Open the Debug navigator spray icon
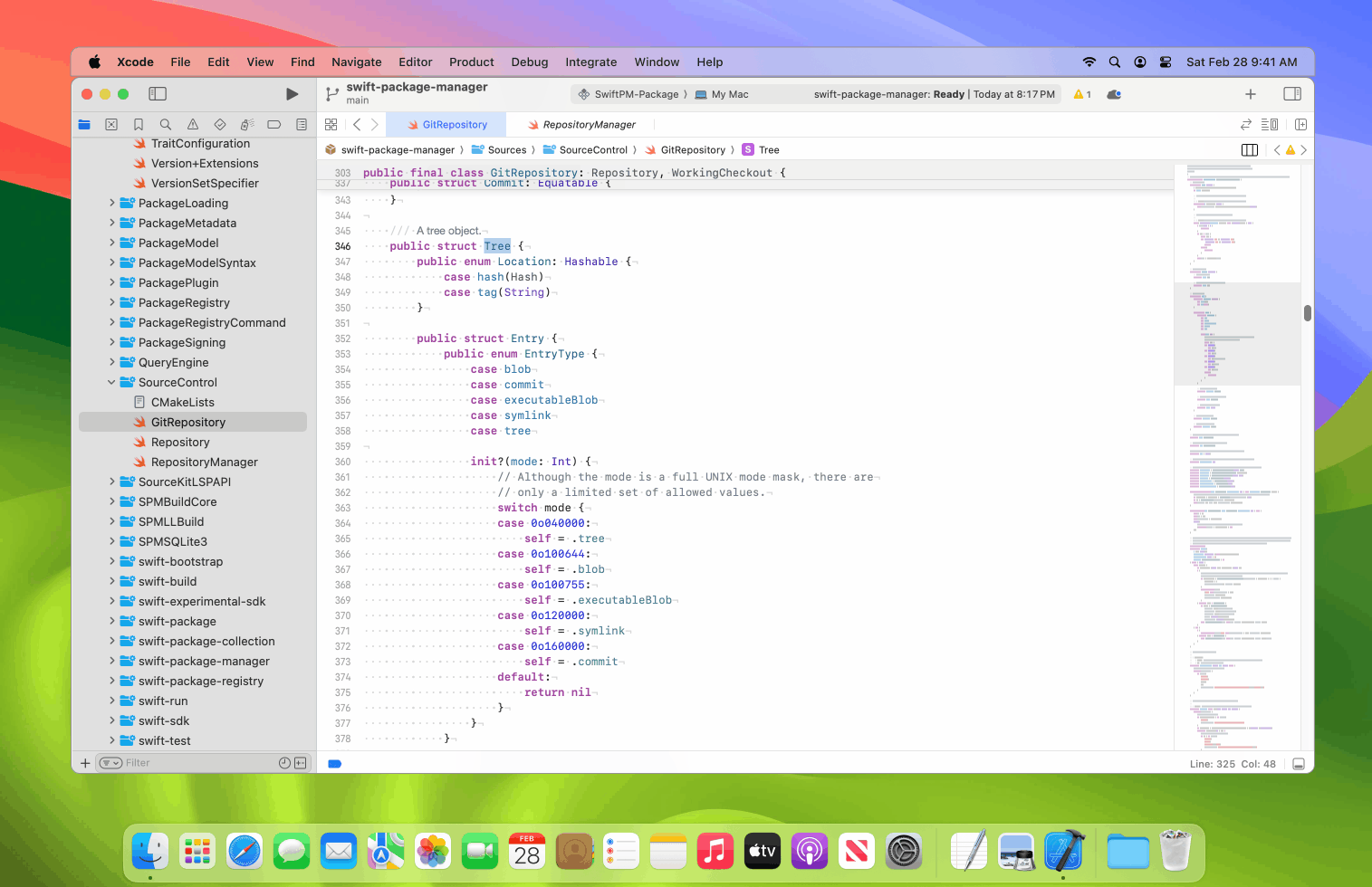 [247, 124]
